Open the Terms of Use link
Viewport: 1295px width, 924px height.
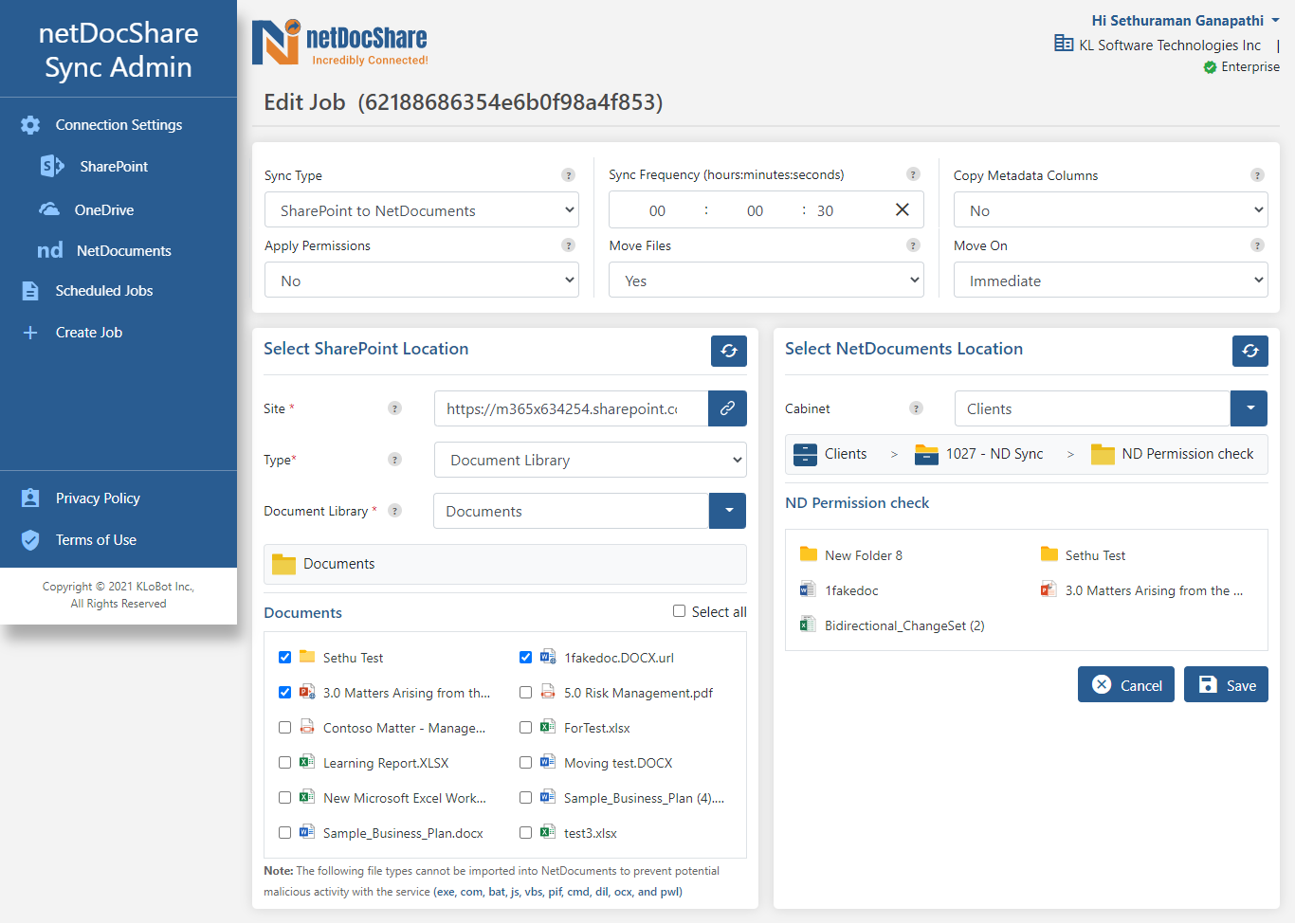(x=96, y=540)
